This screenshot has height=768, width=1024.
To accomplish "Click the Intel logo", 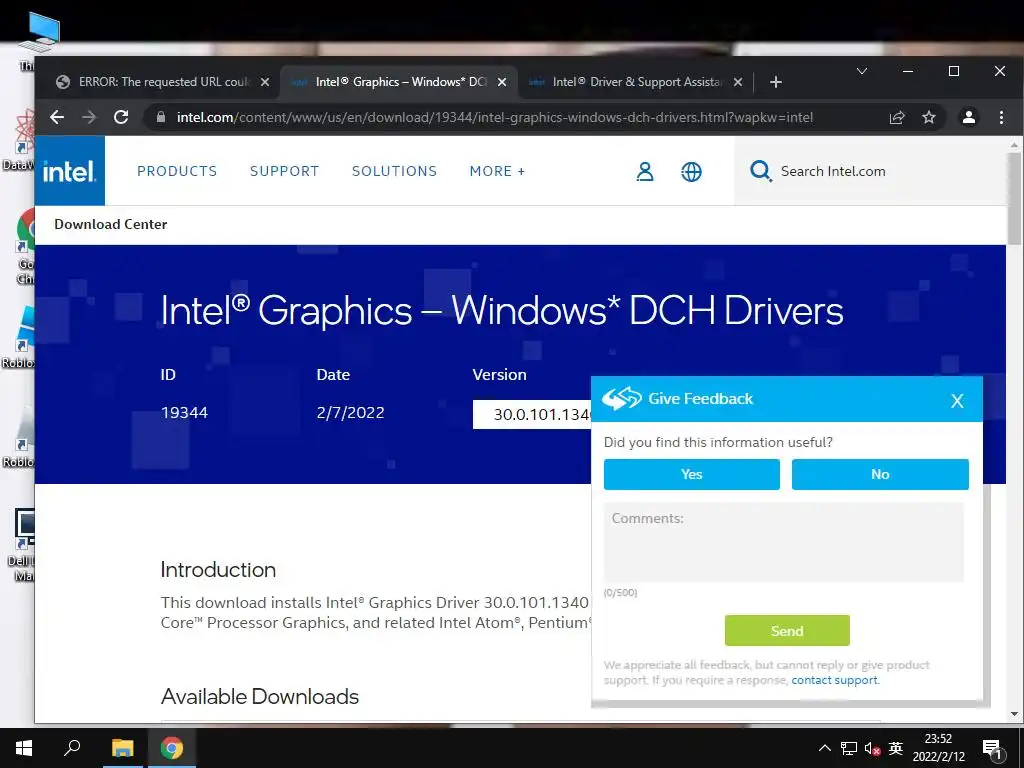I will click(x=69, y=171).
